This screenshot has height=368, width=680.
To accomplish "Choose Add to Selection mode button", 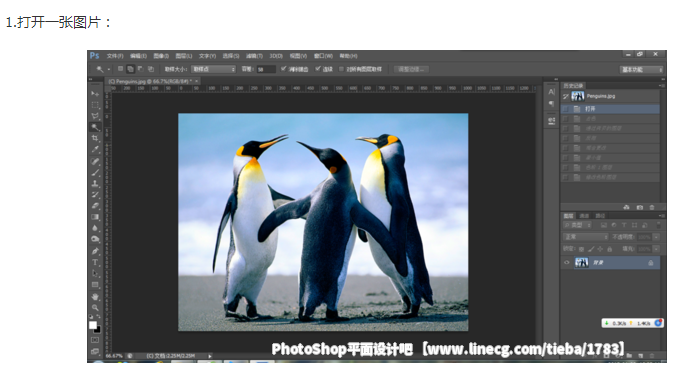I will (130, 69).
